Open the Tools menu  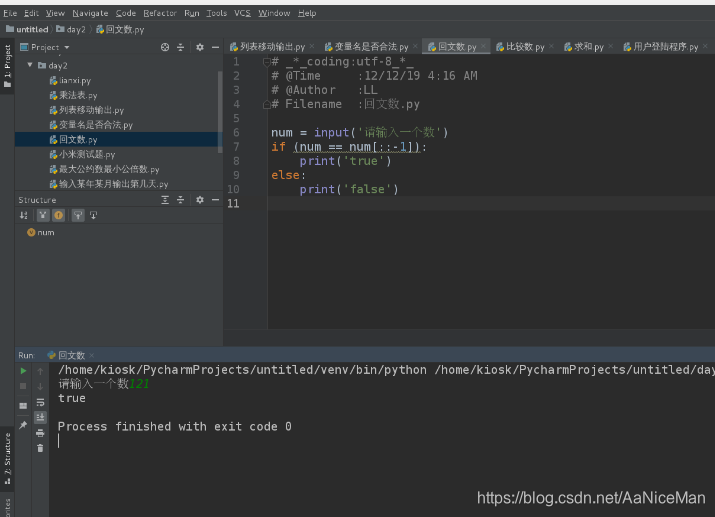[x=217, y=13]
